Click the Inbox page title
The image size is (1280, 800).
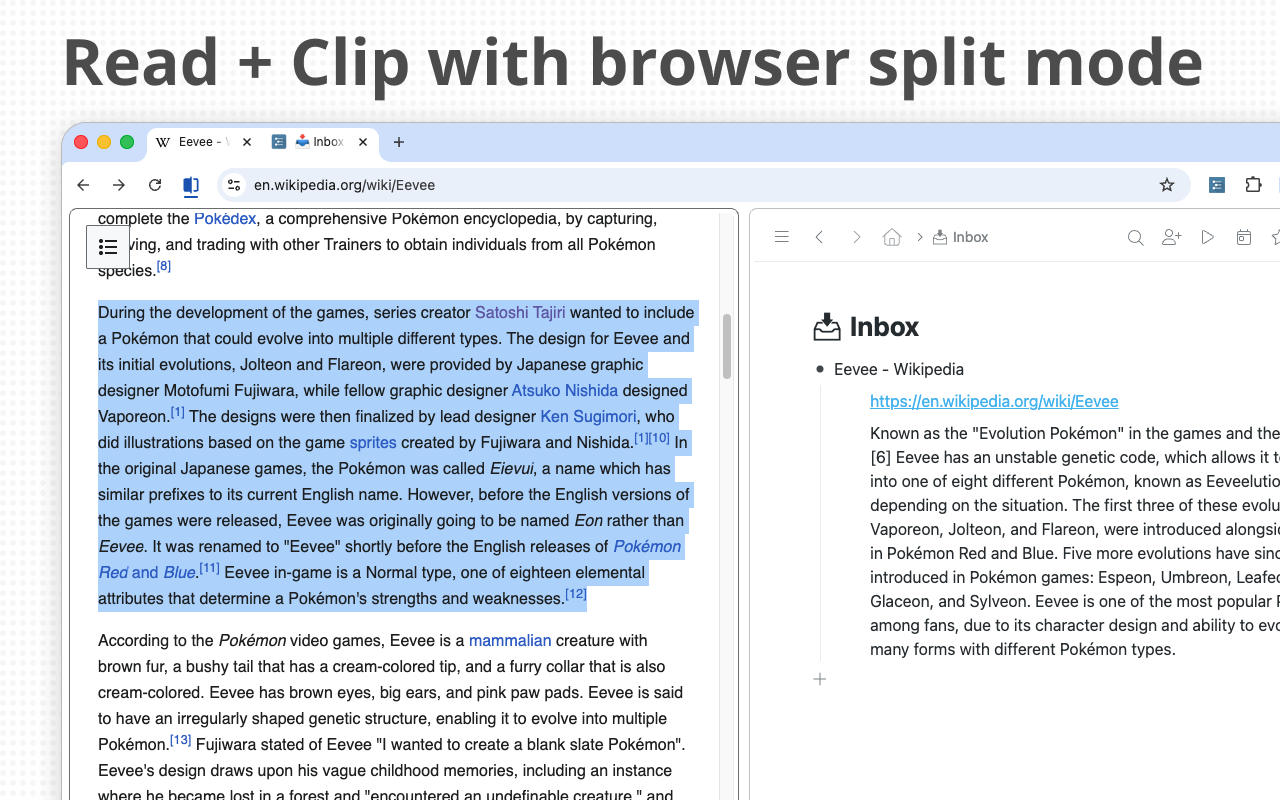click(x=884, y=327)
